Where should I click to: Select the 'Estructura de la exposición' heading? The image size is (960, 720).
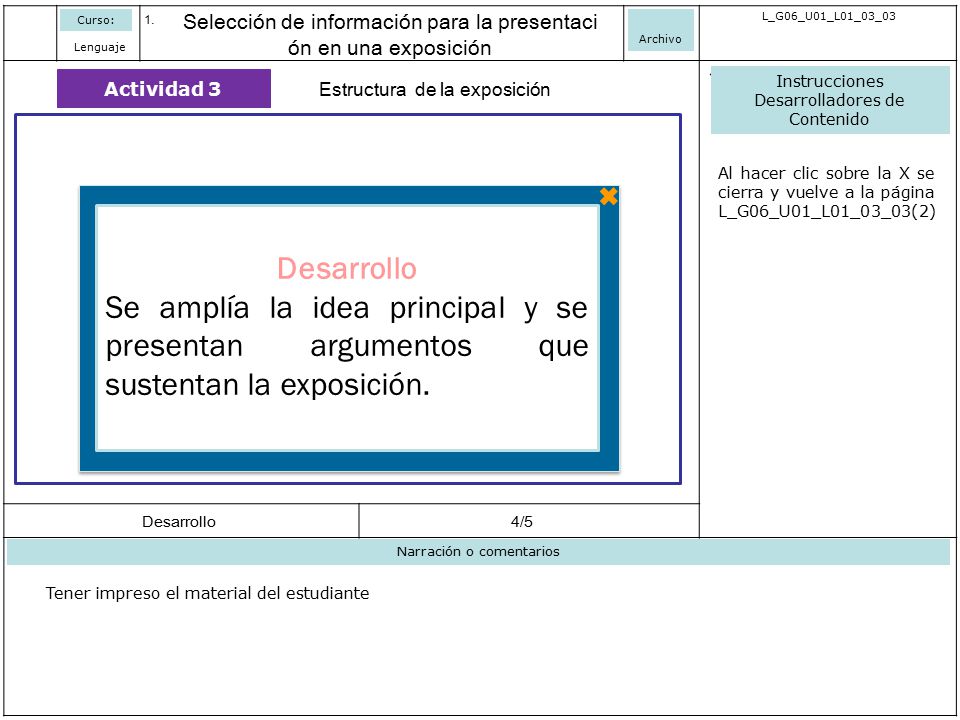(434, 89)
